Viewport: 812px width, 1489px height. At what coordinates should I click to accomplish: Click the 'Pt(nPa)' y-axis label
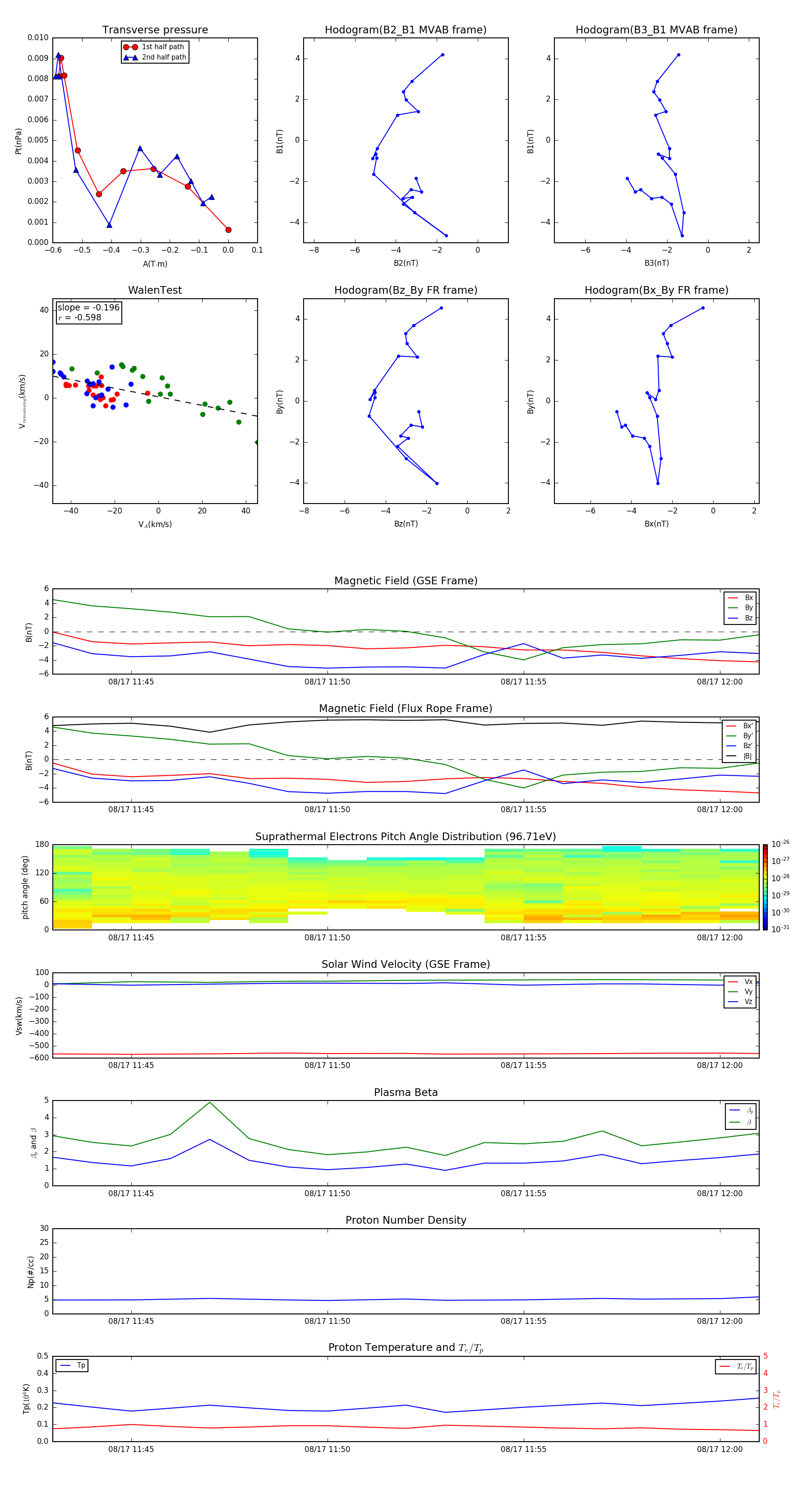tap(18, 141)
